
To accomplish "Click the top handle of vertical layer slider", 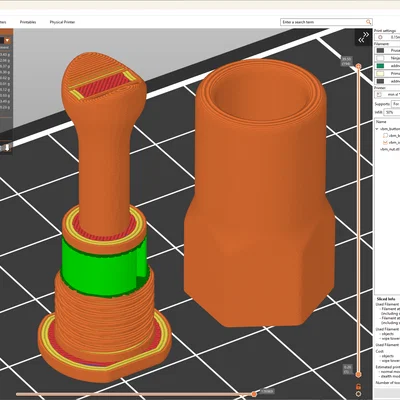I will [x=358, y=67].
